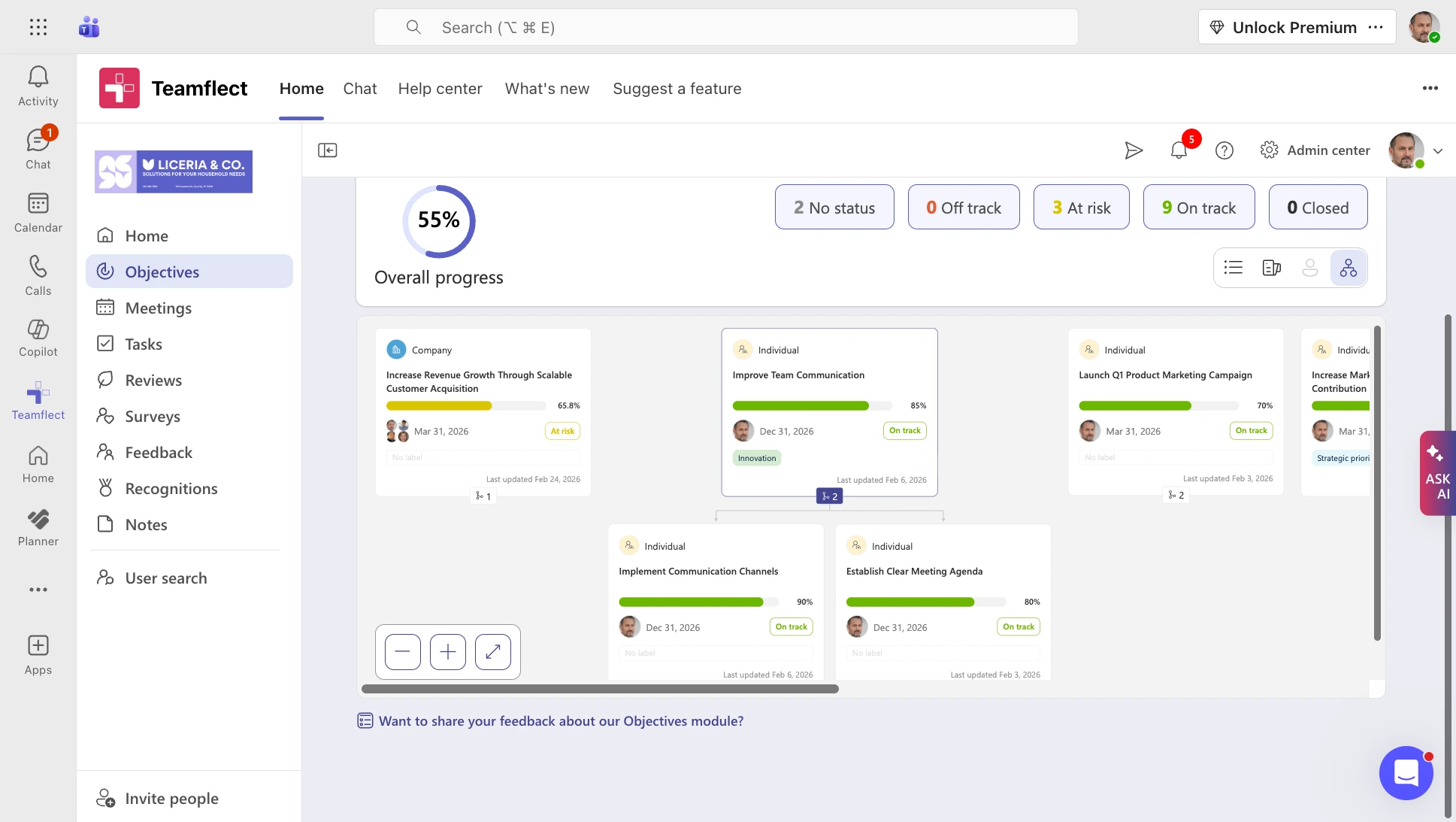
Task: Collapse the Teamflect sidebar panel
Action: tap(327, 150)
